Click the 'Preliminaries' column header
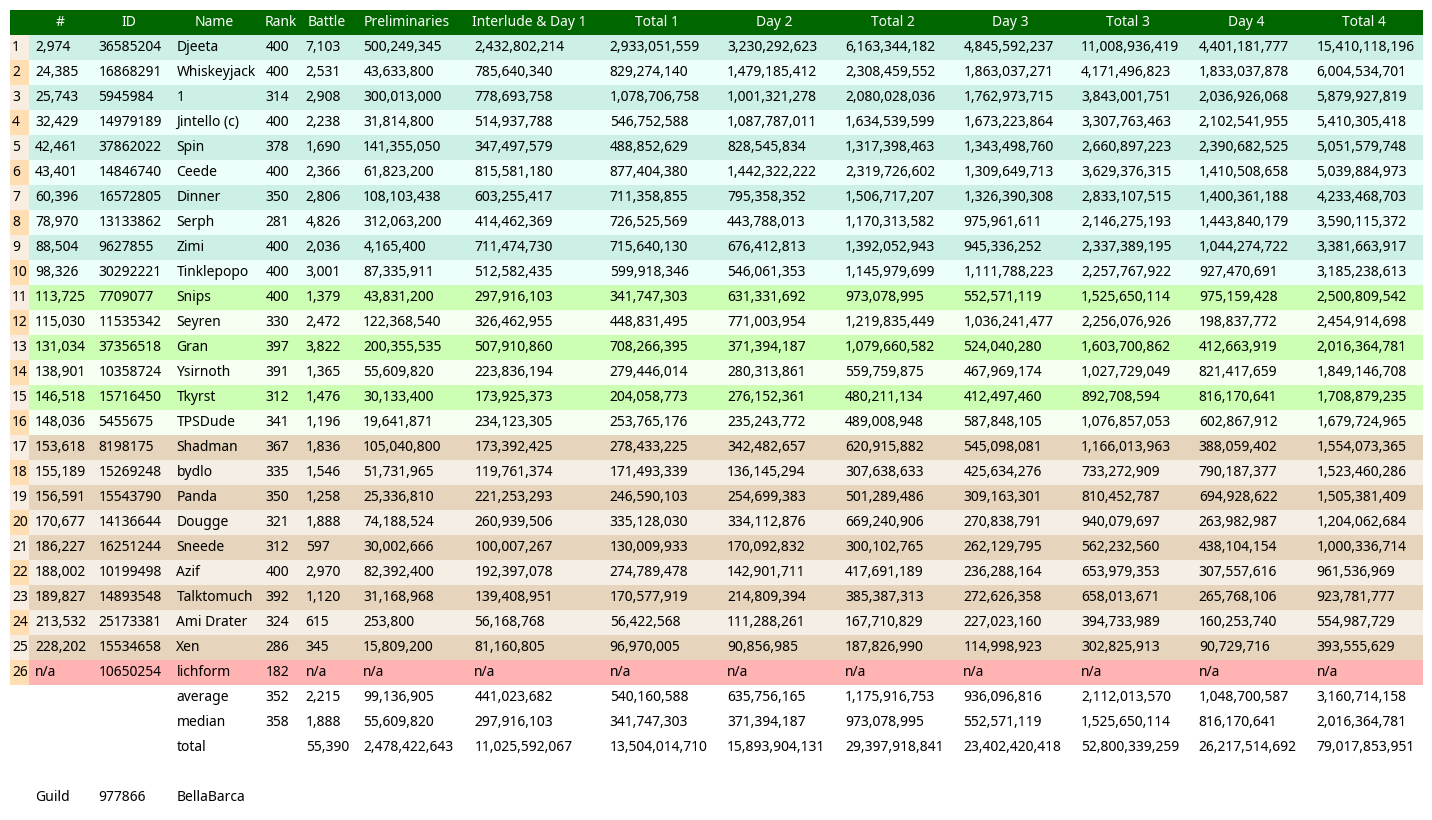The image size is (1432, 820). coord(406,21)
